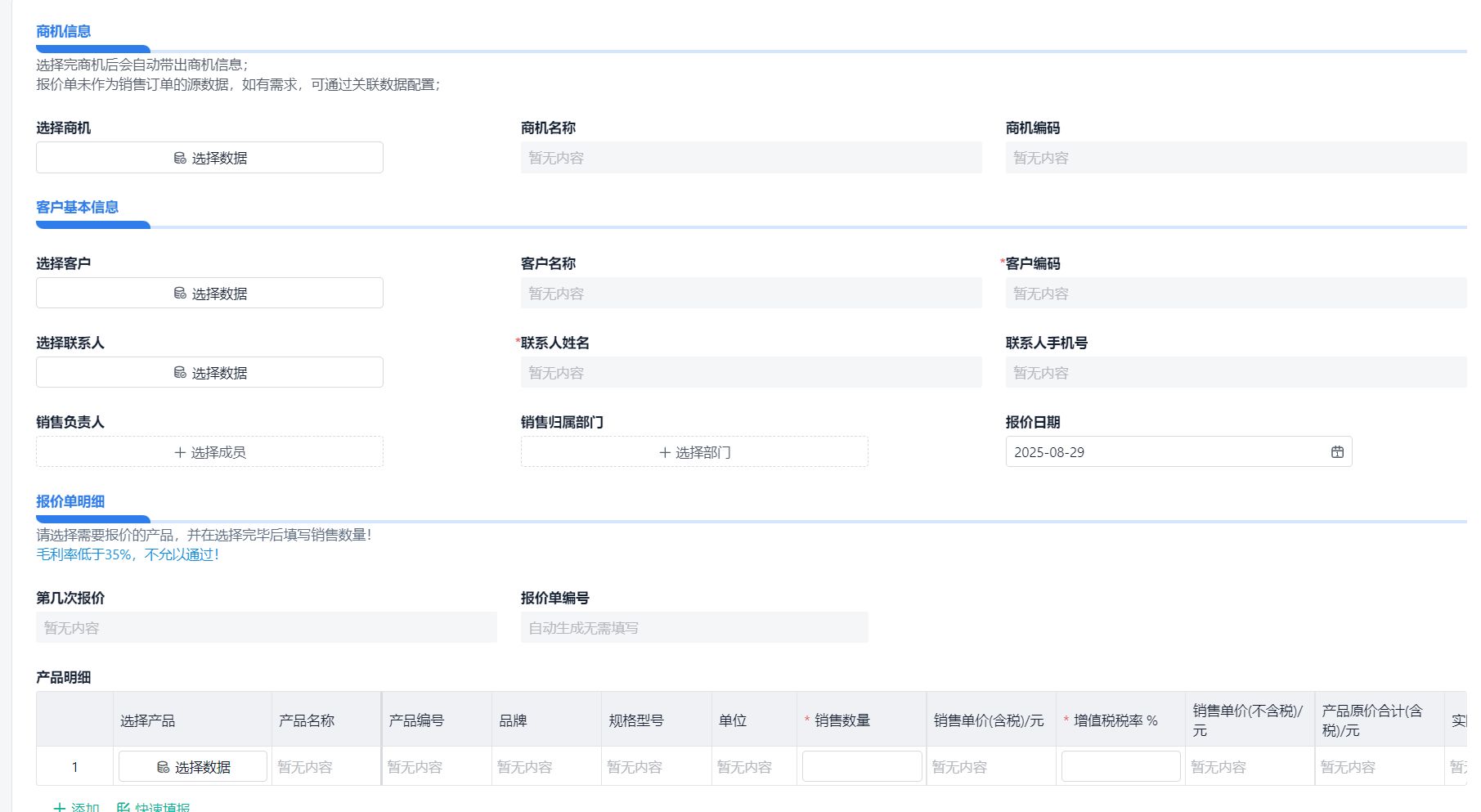This screenshot has height=812, width=1481.
Task: Click the 产品名称 column header
Action: pyautogui.click(x=326, y=720)
